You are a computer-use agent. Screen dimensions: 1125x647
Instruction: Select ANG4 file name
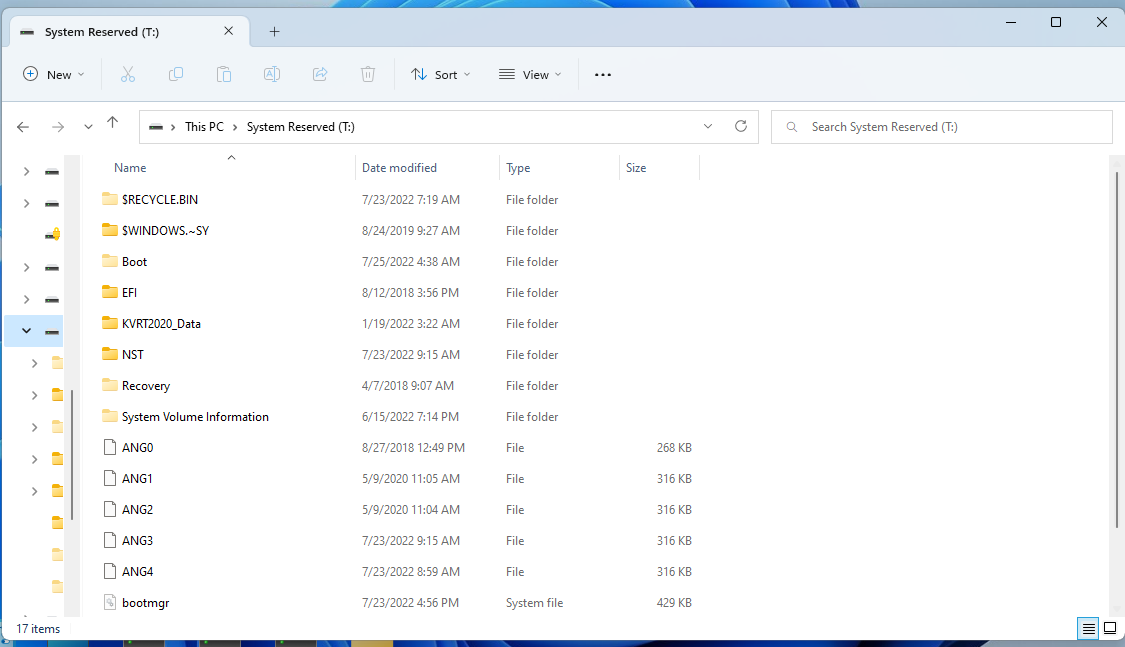point(137,572)
